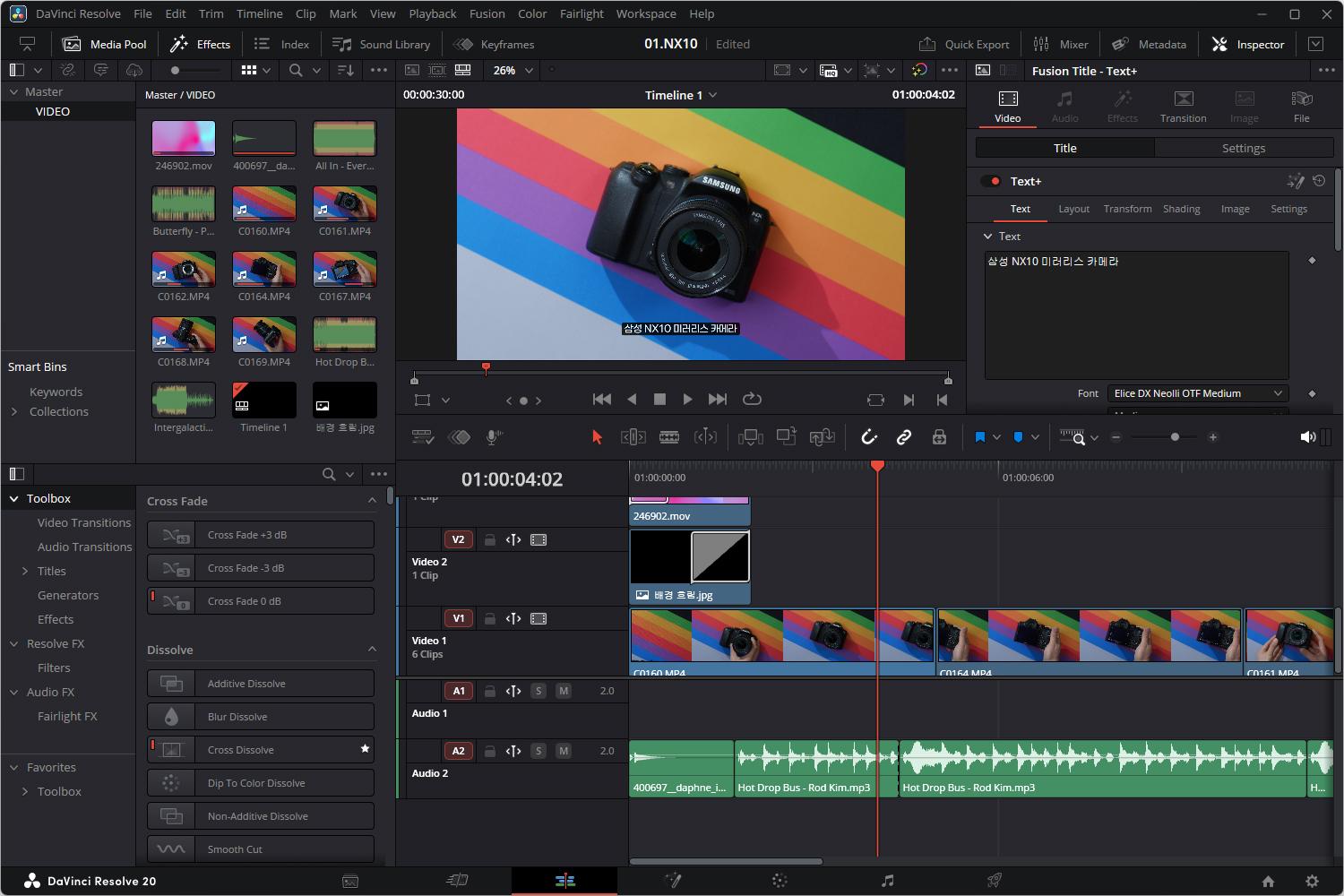Solo the A2 audio track
Image resolution: width=1344 pixels, height=896 pixels.
(538, 751)
